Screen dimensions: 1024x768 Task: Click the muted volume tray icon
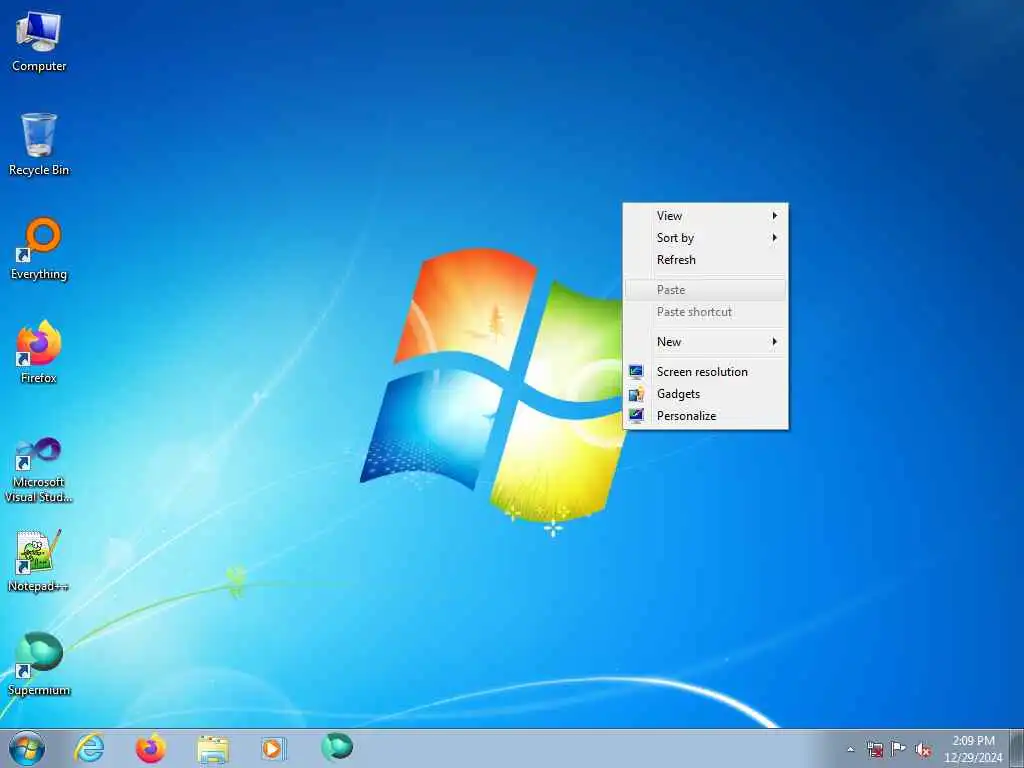pyautogui.click(x=923, y=750)
